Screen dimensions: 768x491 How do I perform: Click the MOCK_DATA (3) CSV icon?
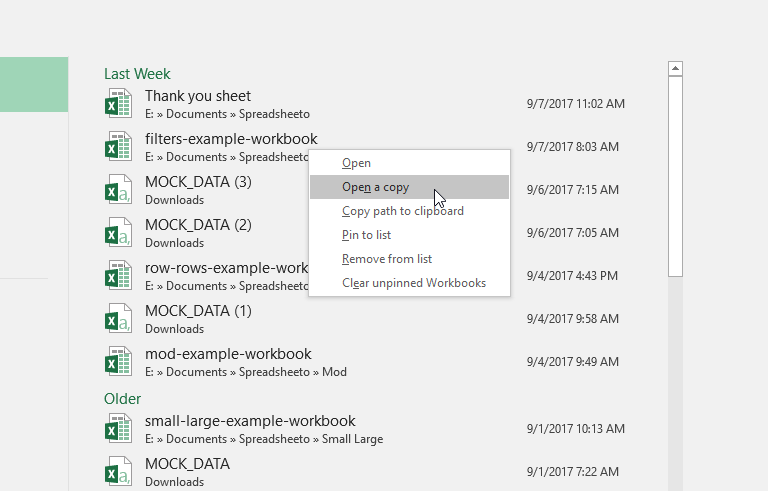click(x=118, y=189)
